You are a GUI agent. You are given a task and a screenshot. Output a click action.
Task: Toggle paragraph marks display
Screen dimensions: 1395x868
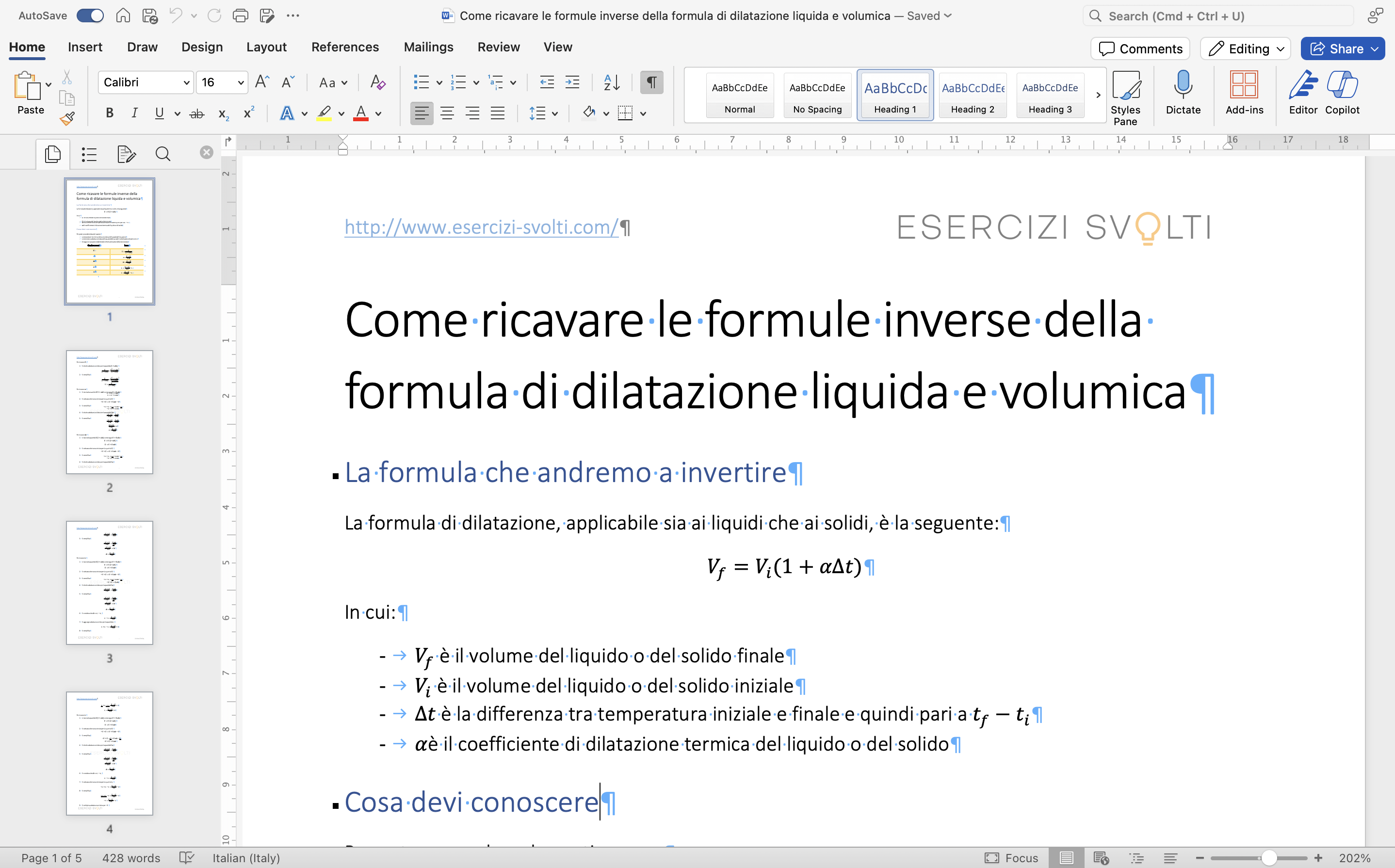click(x=651, y=82)
